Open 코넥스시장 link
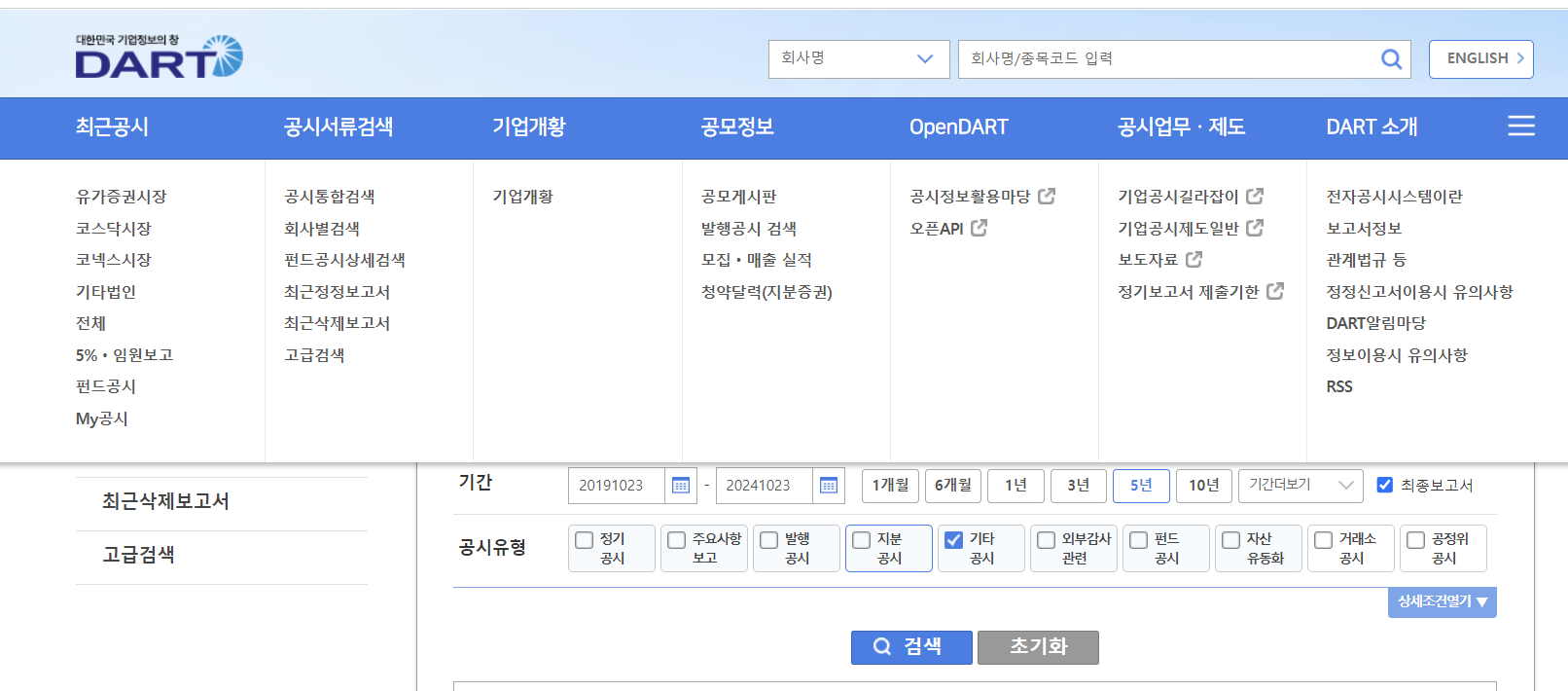This screenshot has height=691, width=1568. (114, 260)
